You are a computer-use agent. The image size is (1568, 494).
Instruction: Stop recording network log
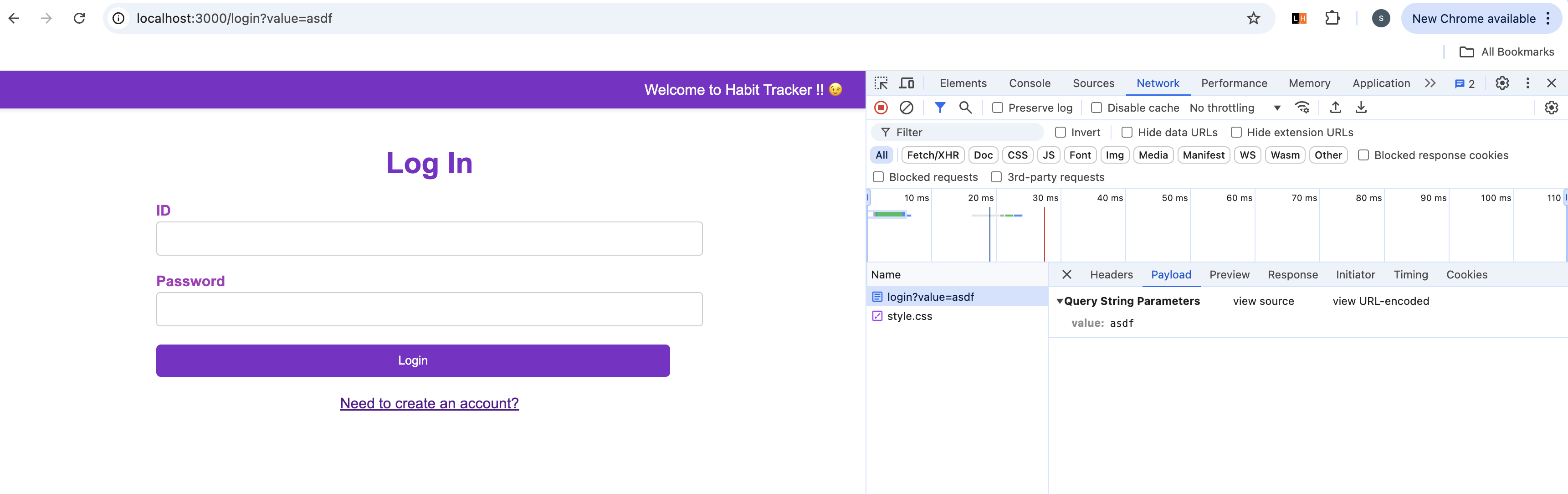[881, 107]
